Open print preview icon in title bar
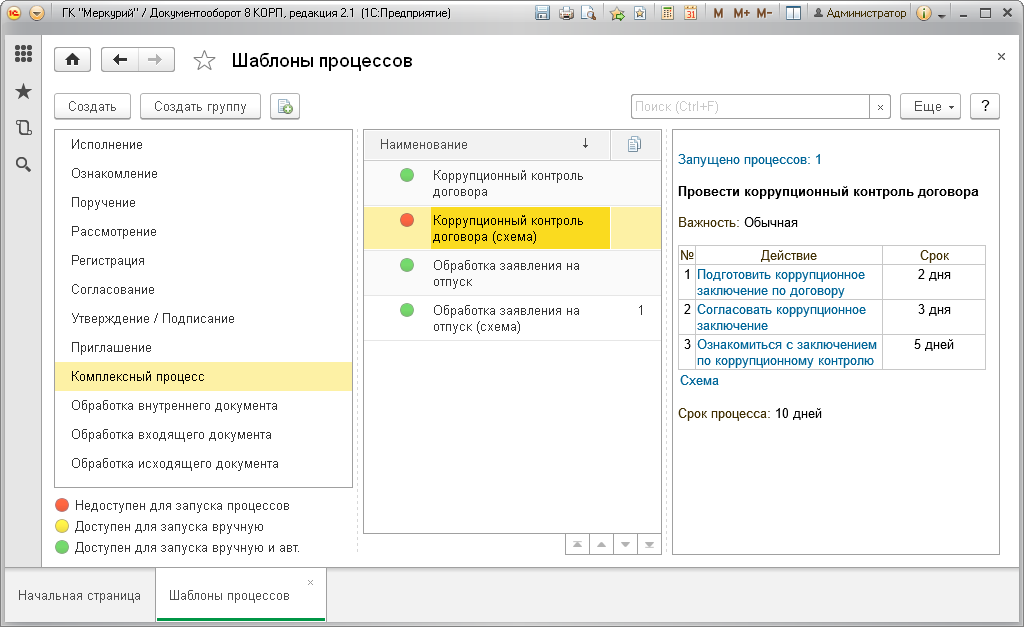This screenshot has height=627, width=1024. click(x=588, y=13)
